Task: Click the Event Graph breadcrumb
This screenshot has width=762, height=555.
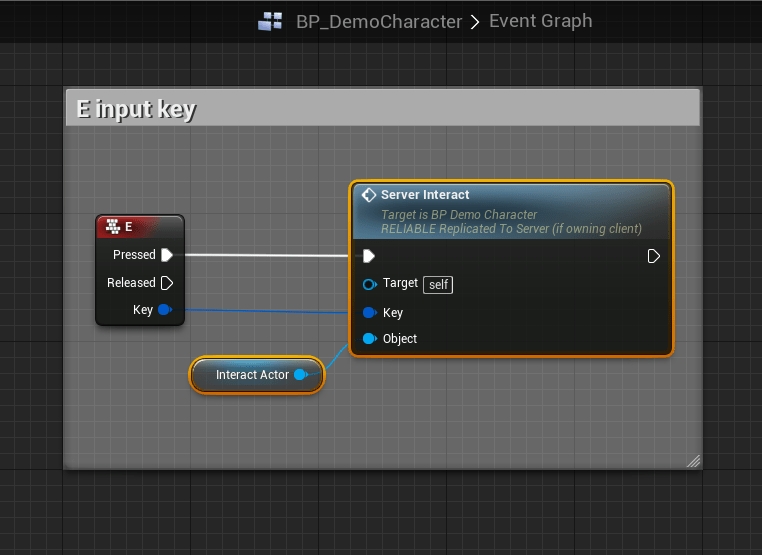Action: click(x=540, y=21)
